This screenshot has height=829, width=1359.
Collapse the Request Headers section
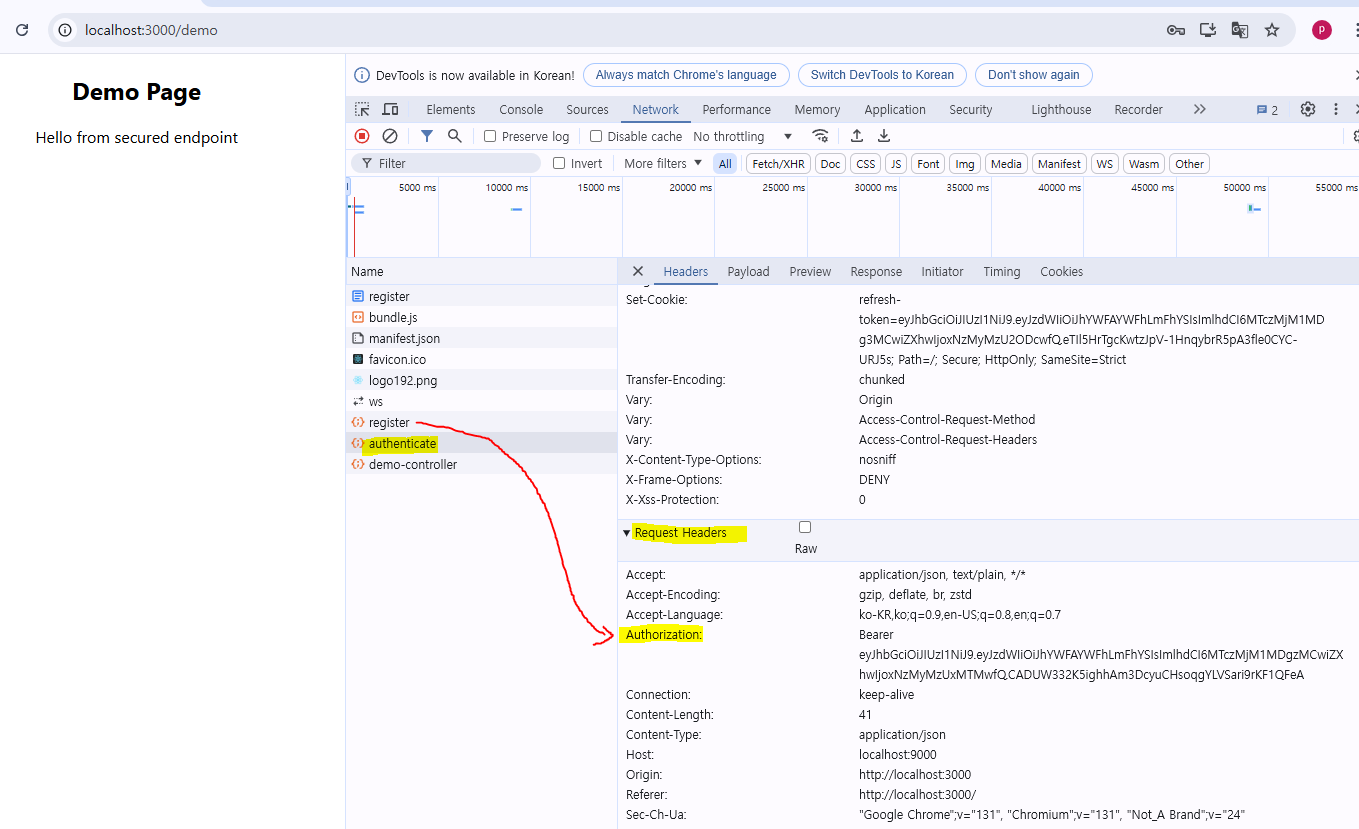click(626, 533)
